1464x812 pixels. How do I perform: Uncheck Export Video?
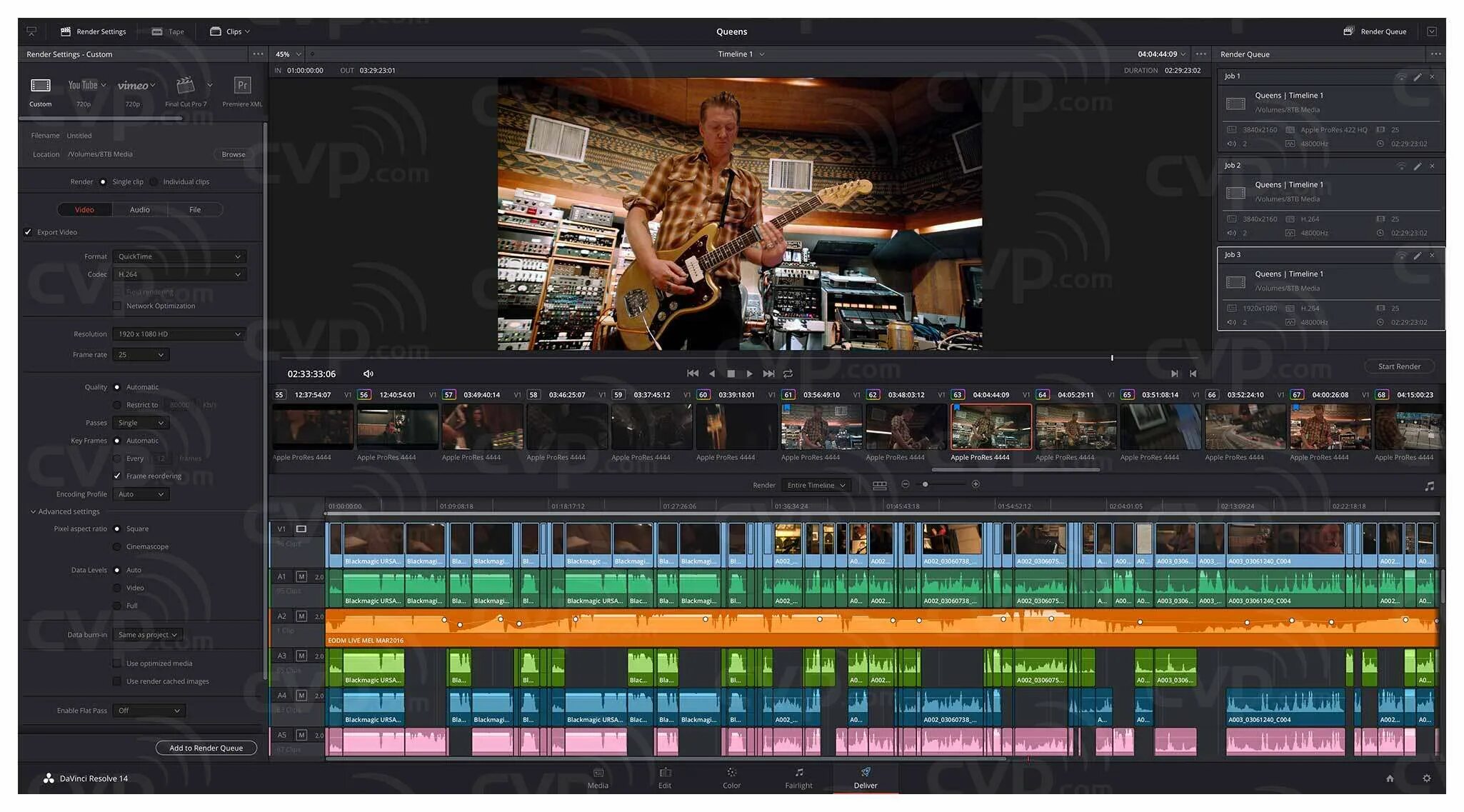pos(28,232)
